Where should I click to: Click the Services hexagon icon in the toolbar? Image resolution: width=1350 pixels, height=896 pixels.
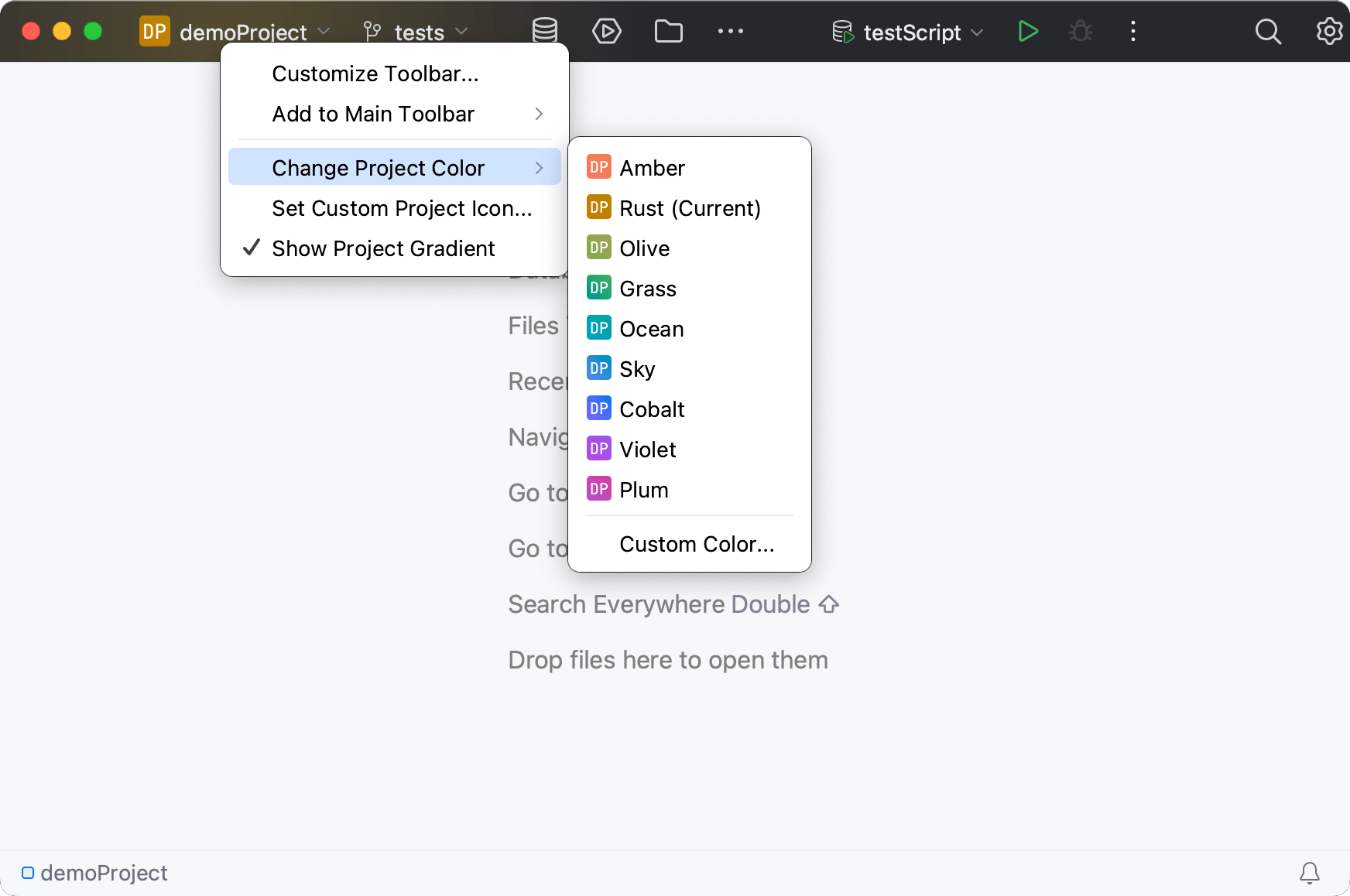click(x=608, y=31)
